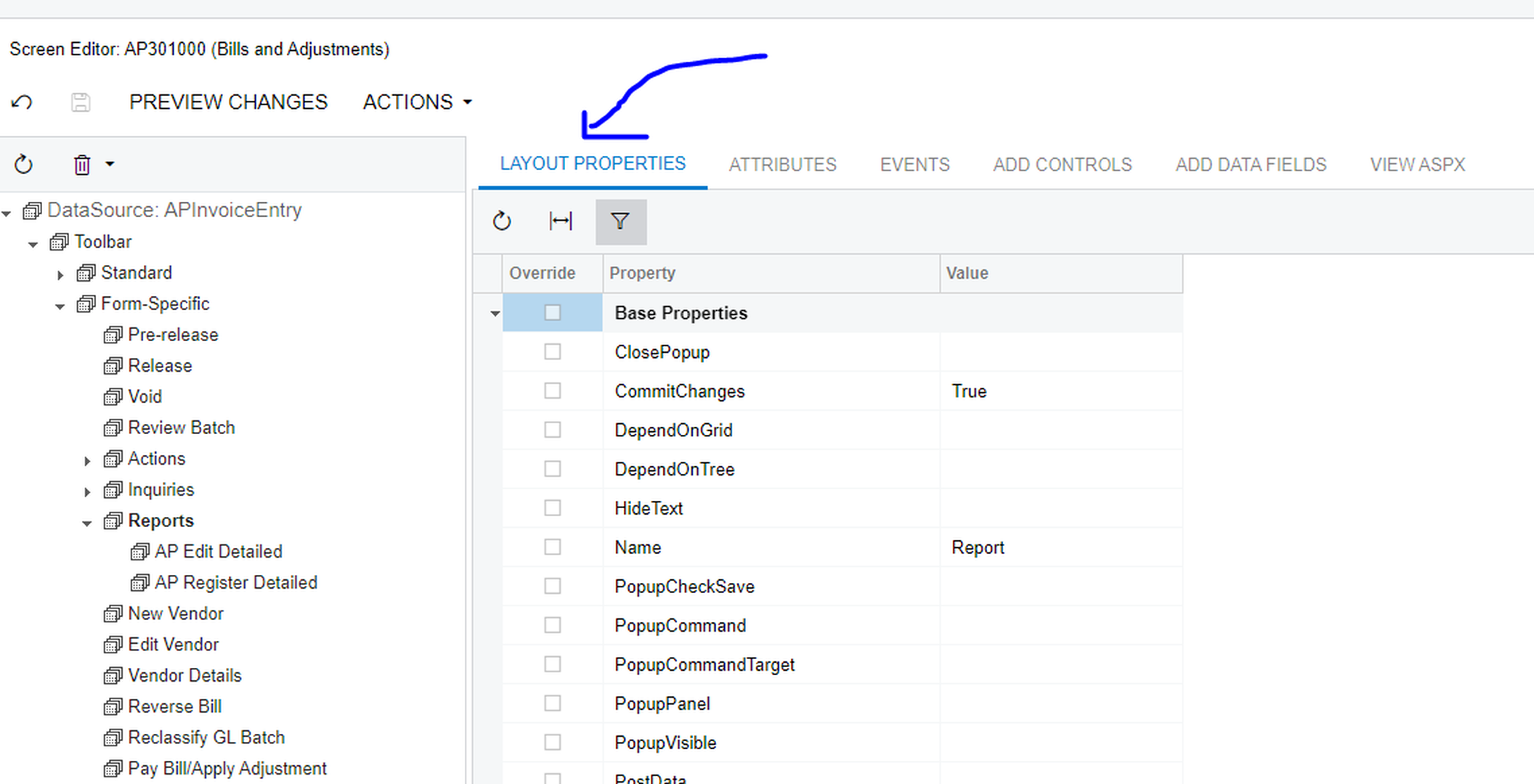
Task: Open the ADD CONTROLS tab
Action: point(1062,165)
